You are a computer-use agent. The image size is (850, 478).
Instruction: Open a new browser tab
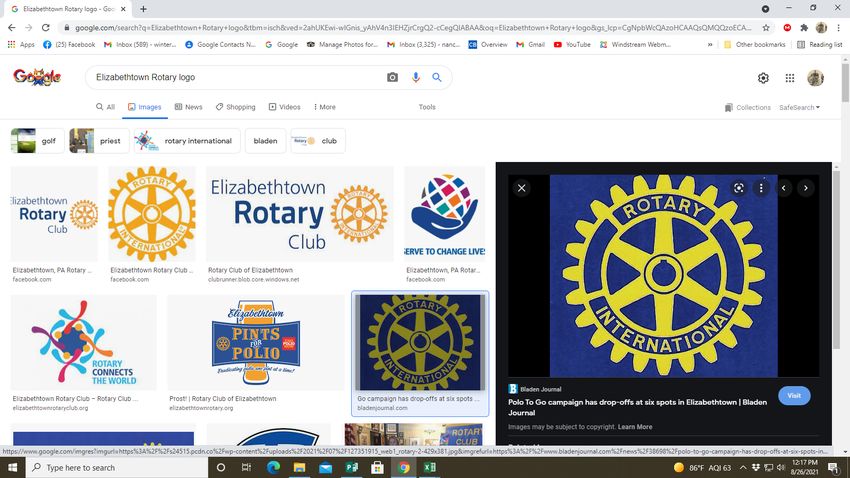click(143, 9)
